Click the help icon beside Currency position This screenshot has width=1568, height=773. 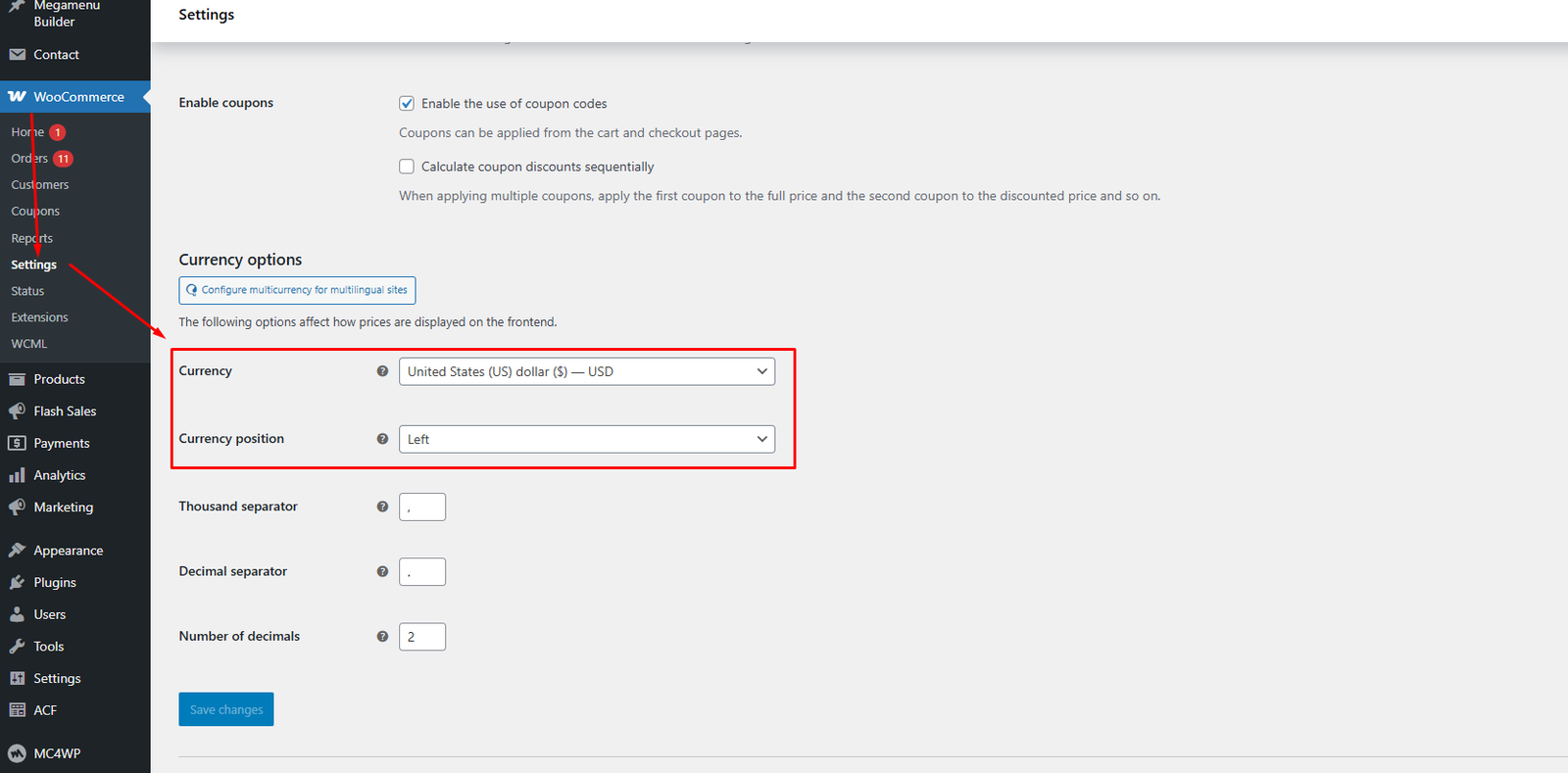tap(382, 439)
